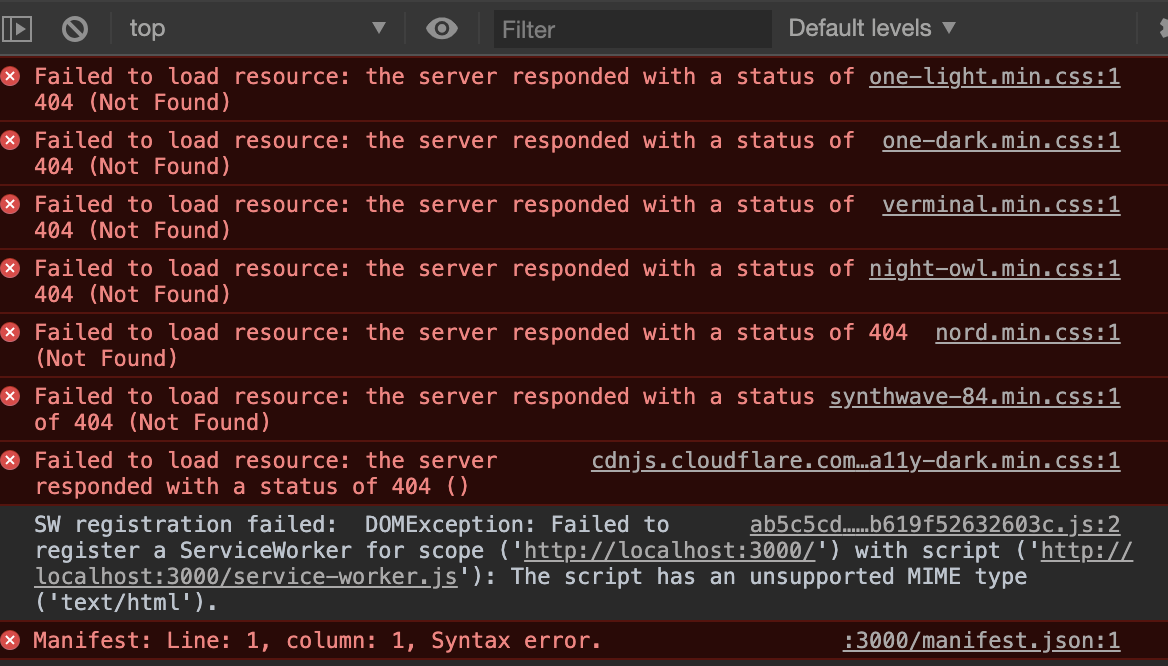Click the http://localhost:3000/ scope link
Image resolution: width=1168 pixels, height=666 pixels.
point(668,550)
